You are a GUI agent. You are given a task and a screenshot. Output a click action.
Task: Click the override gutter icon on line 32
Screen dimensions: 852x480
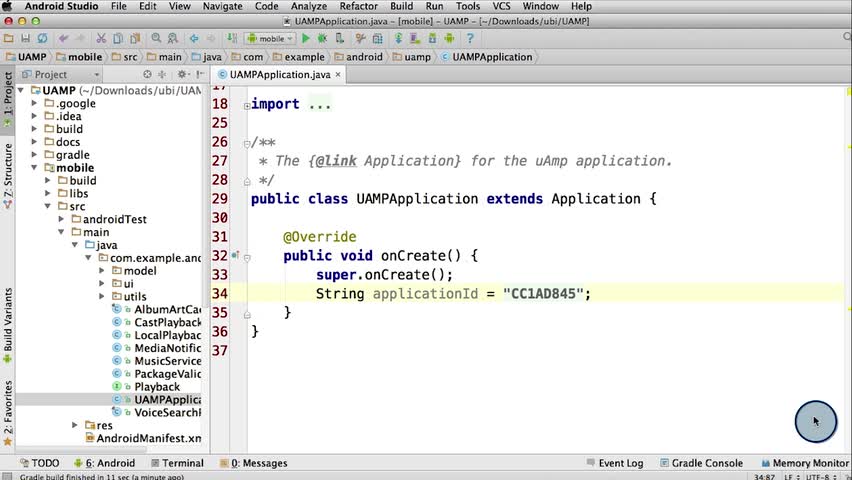point(235,255)
